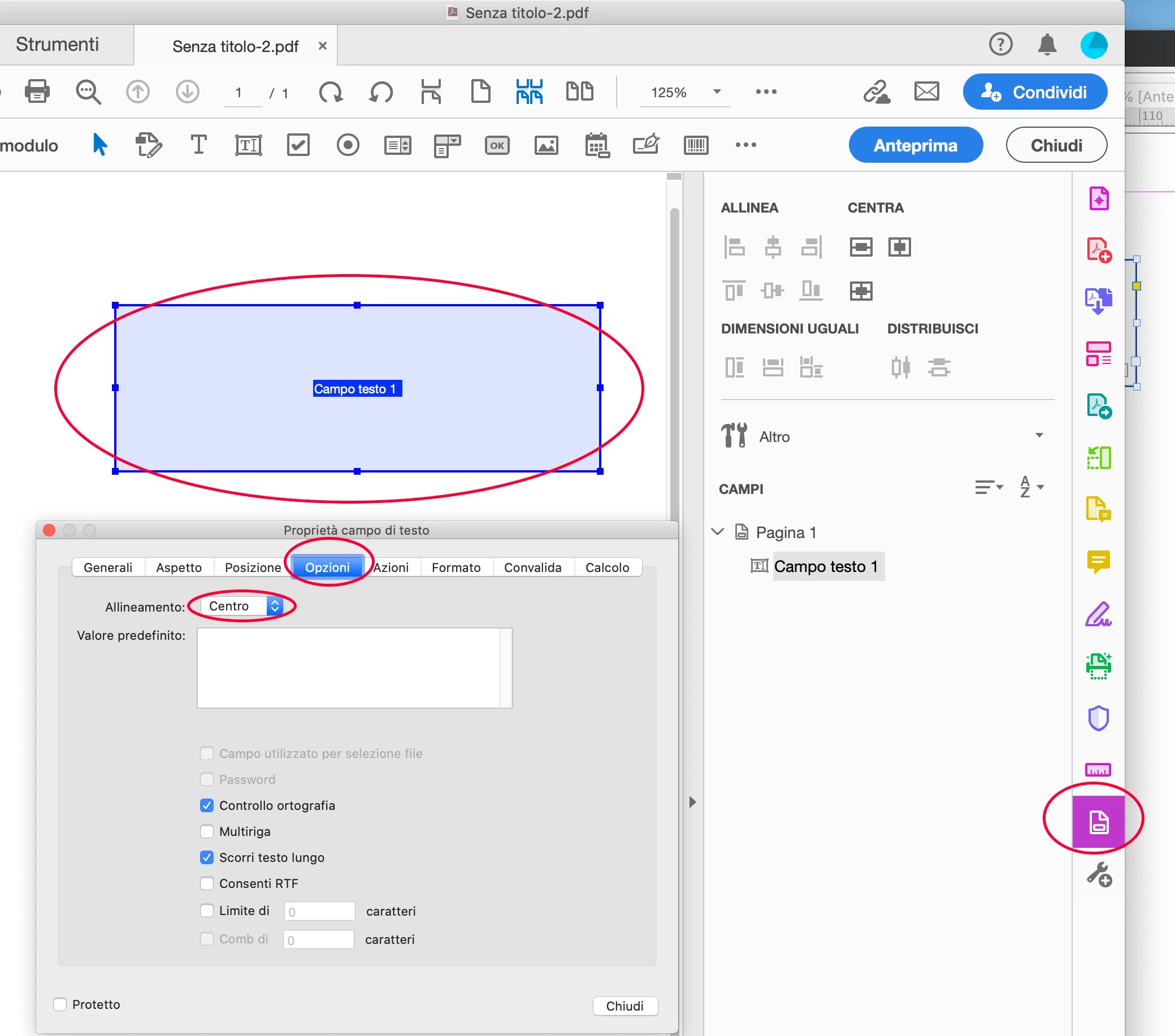The height and width of the screenshot is (1036, 1175).
Task: Click the Anteprima button
Action: click(915, 145)
